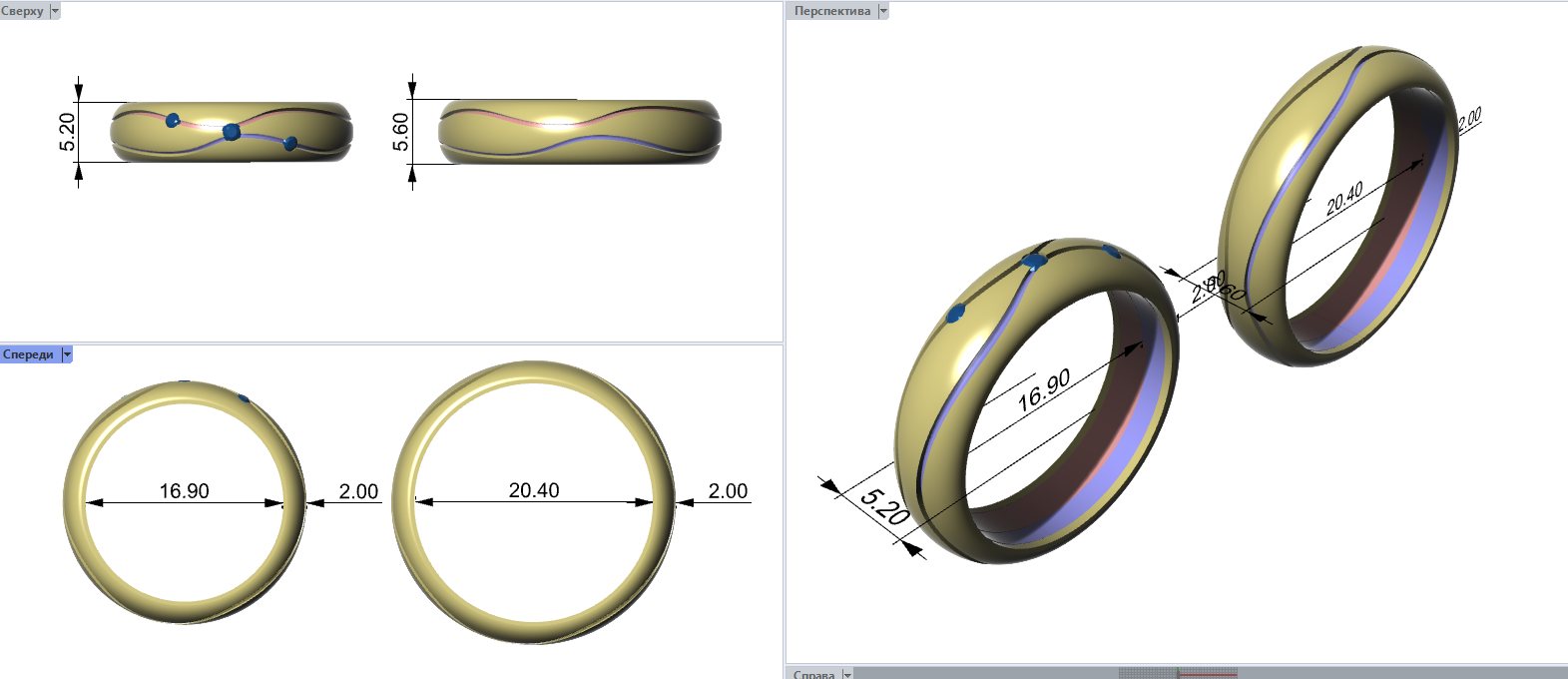Select the 5.60 width dimension in top view
The image size is (1568, 679).
pyautogui.click(x=400, y=132)
